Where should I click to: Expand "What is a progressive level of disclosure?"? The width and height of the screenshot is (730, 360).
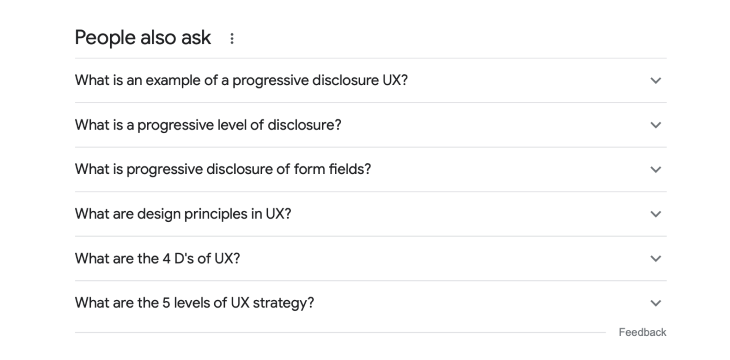[371, 125]
